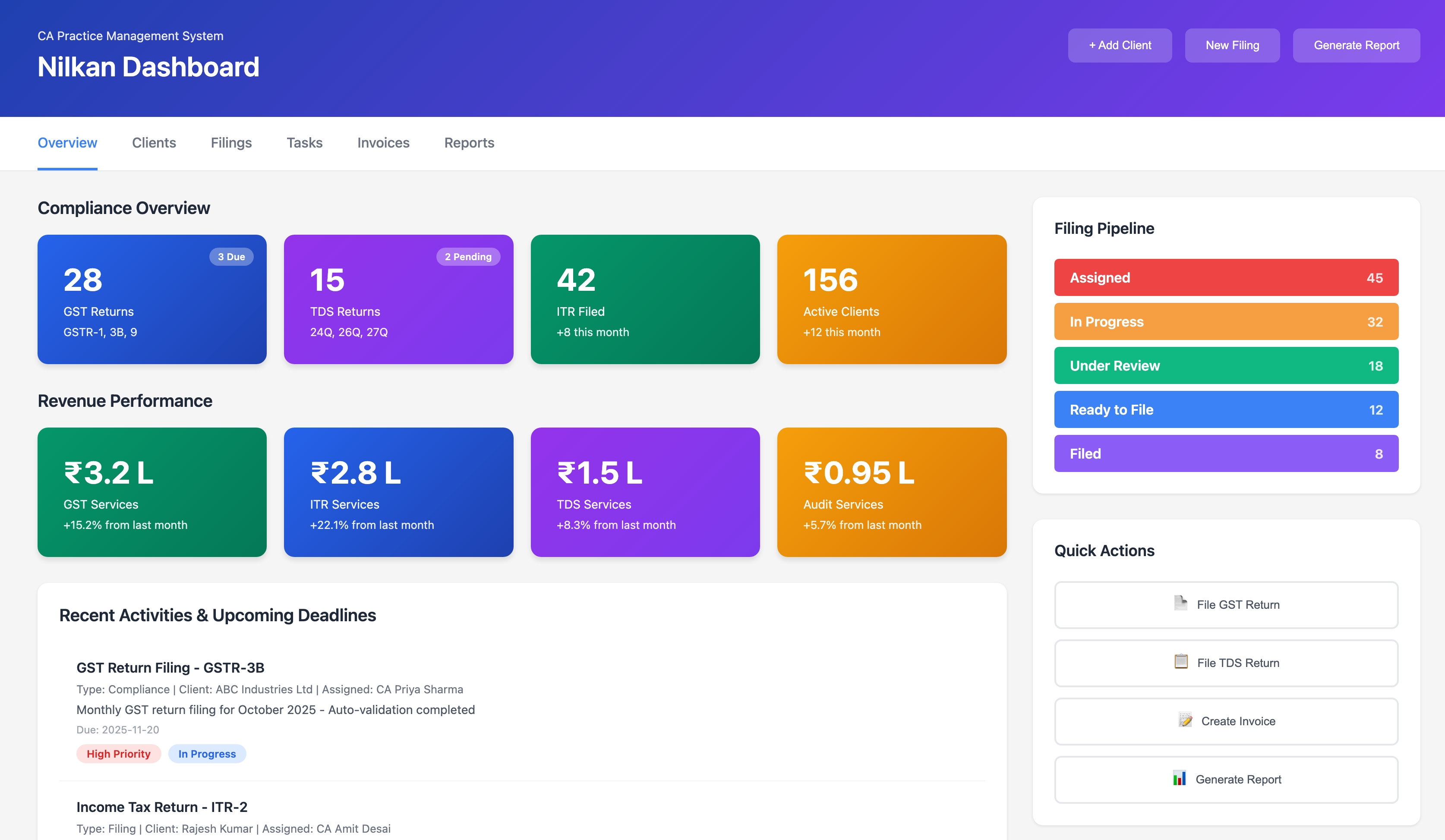Go to the Invoices tab
The width and height of the screenshot is (1445, 840).
(x=383, y=143)
